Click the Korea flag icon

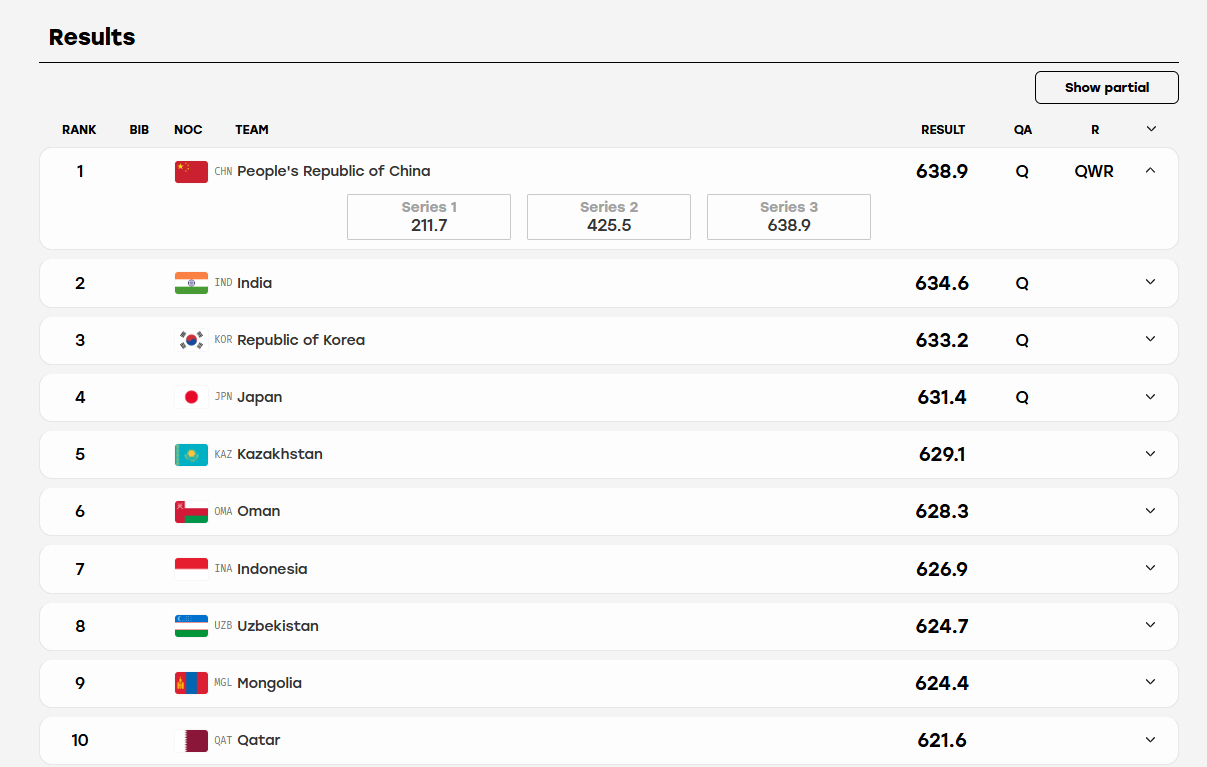click(191, 340)
